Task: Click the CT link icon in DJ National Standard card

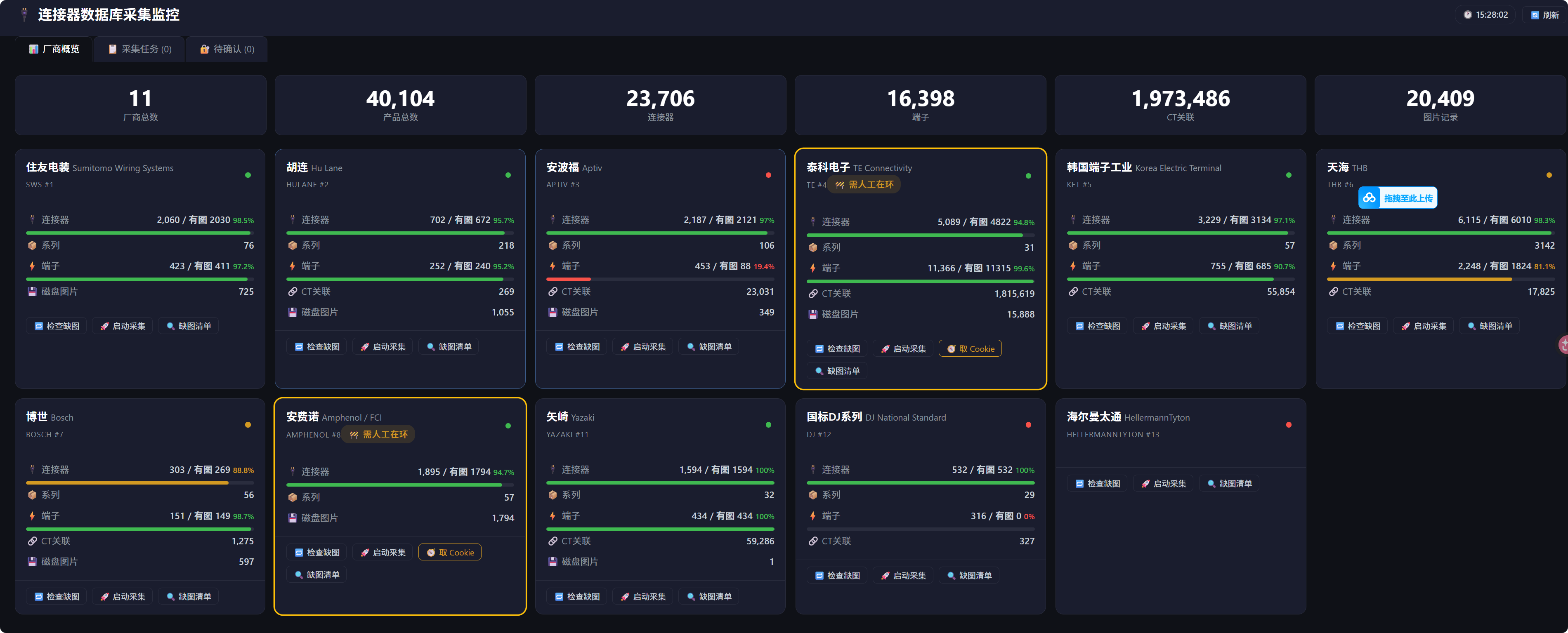Action: [x=812, y=541]
